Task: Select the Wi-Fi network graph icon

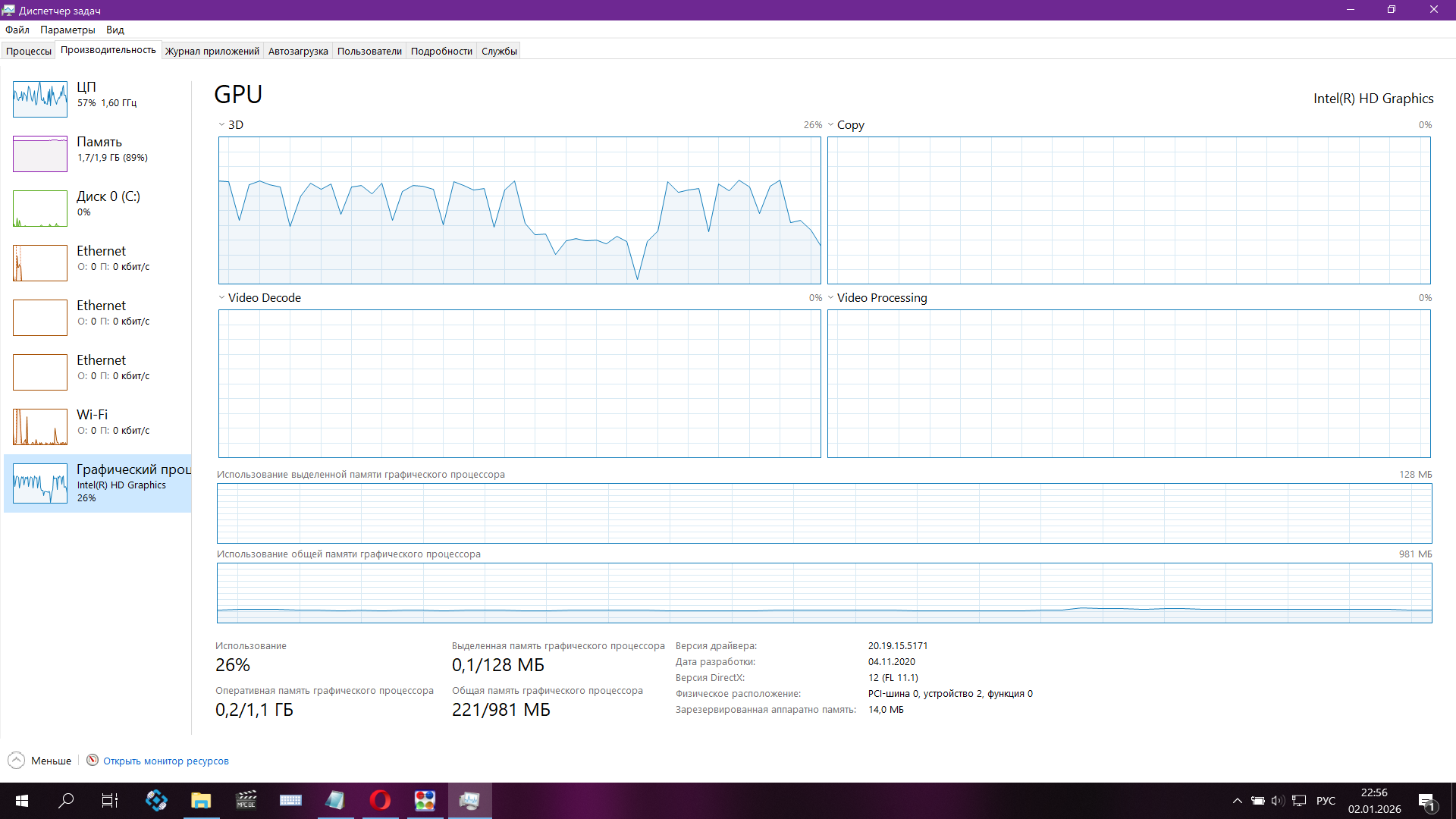Action: click(x=40, y=426)
